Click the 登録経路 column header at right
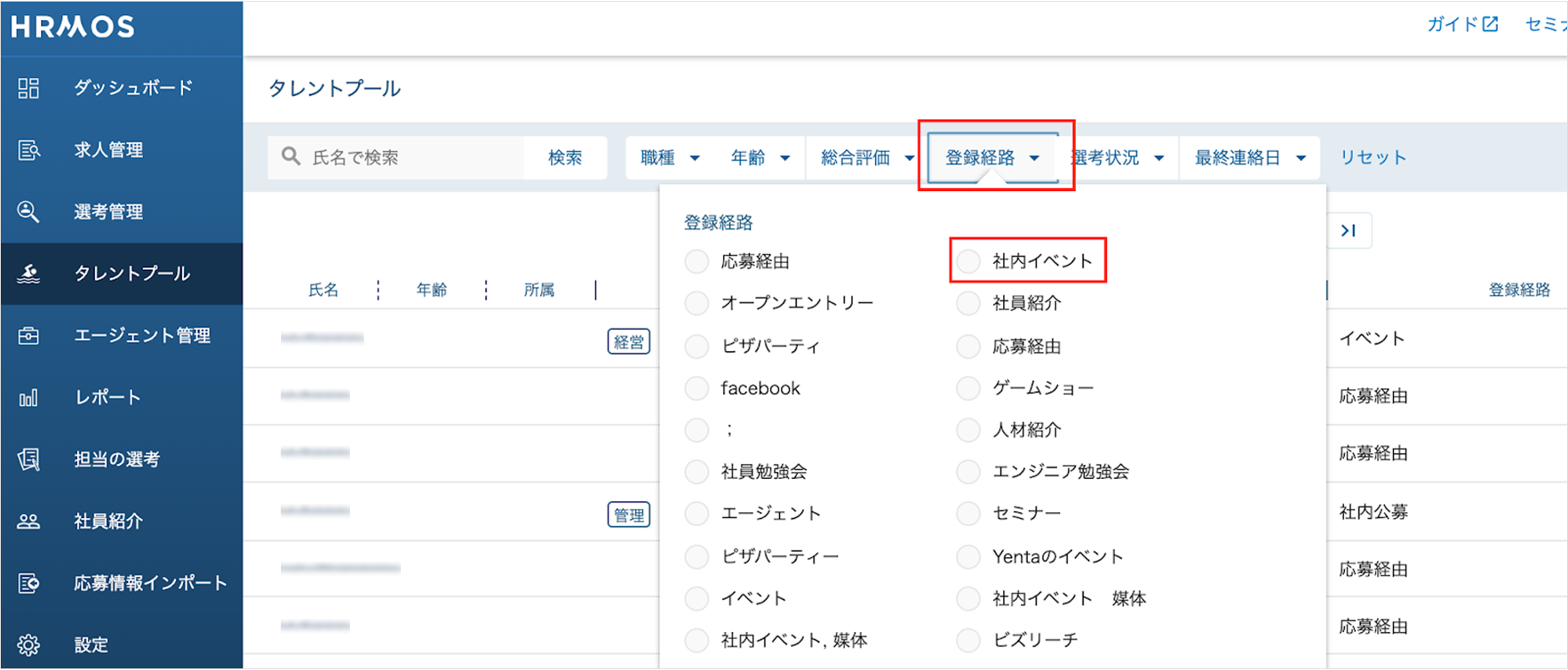 click(x=1519, y=290)
